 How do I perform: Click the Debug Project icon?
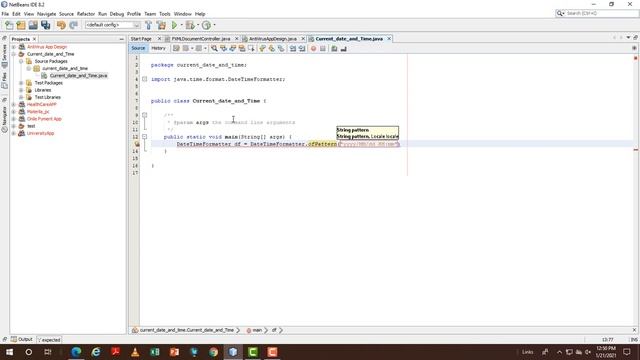pos(190,25)
